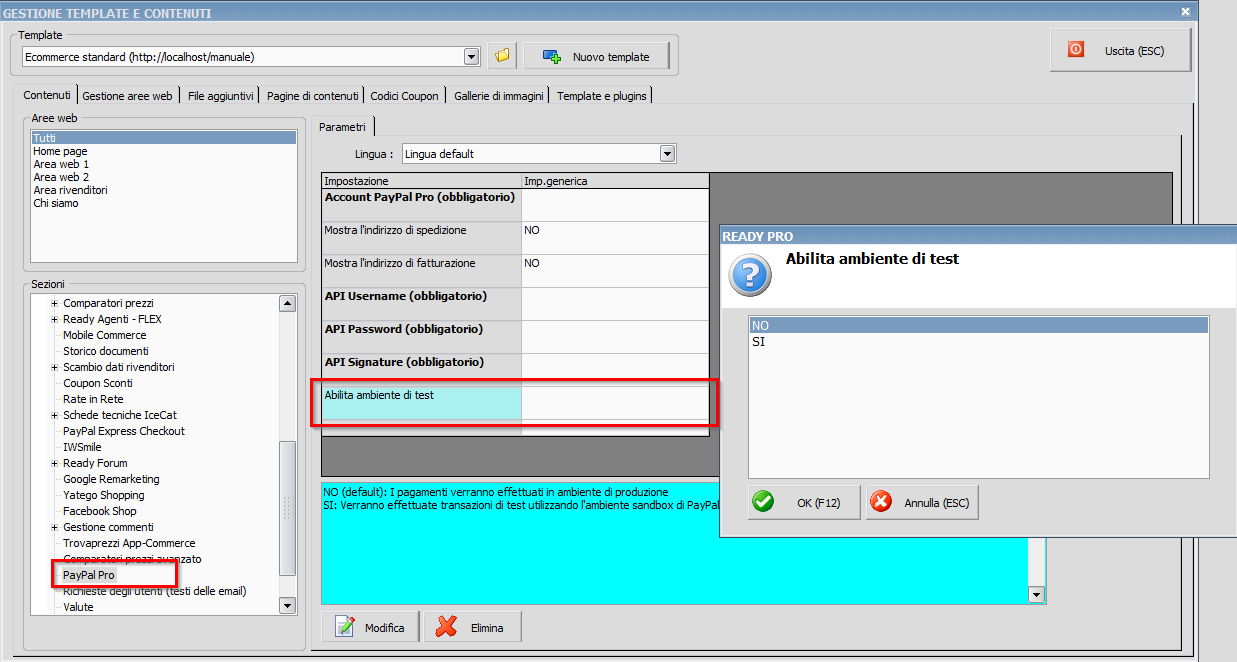Click the Nuovo template button

tap(597, 56)
